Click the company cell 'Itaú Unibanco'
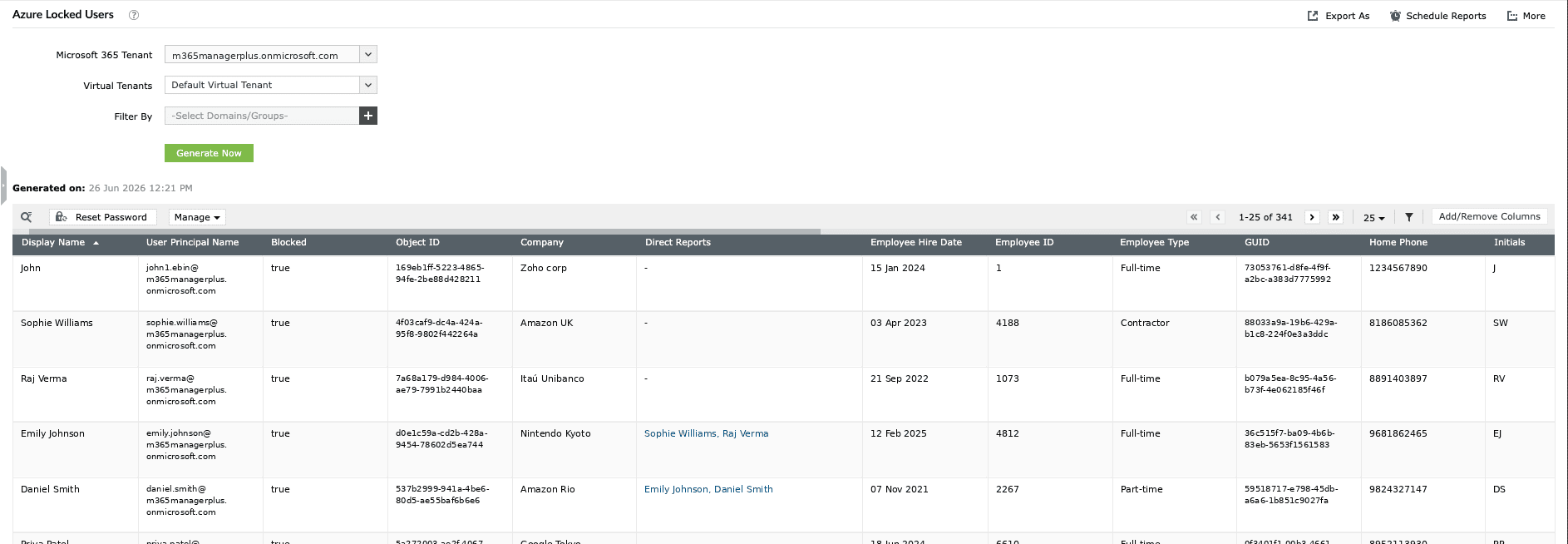The image size is (1568, 544). coord(552,378)
